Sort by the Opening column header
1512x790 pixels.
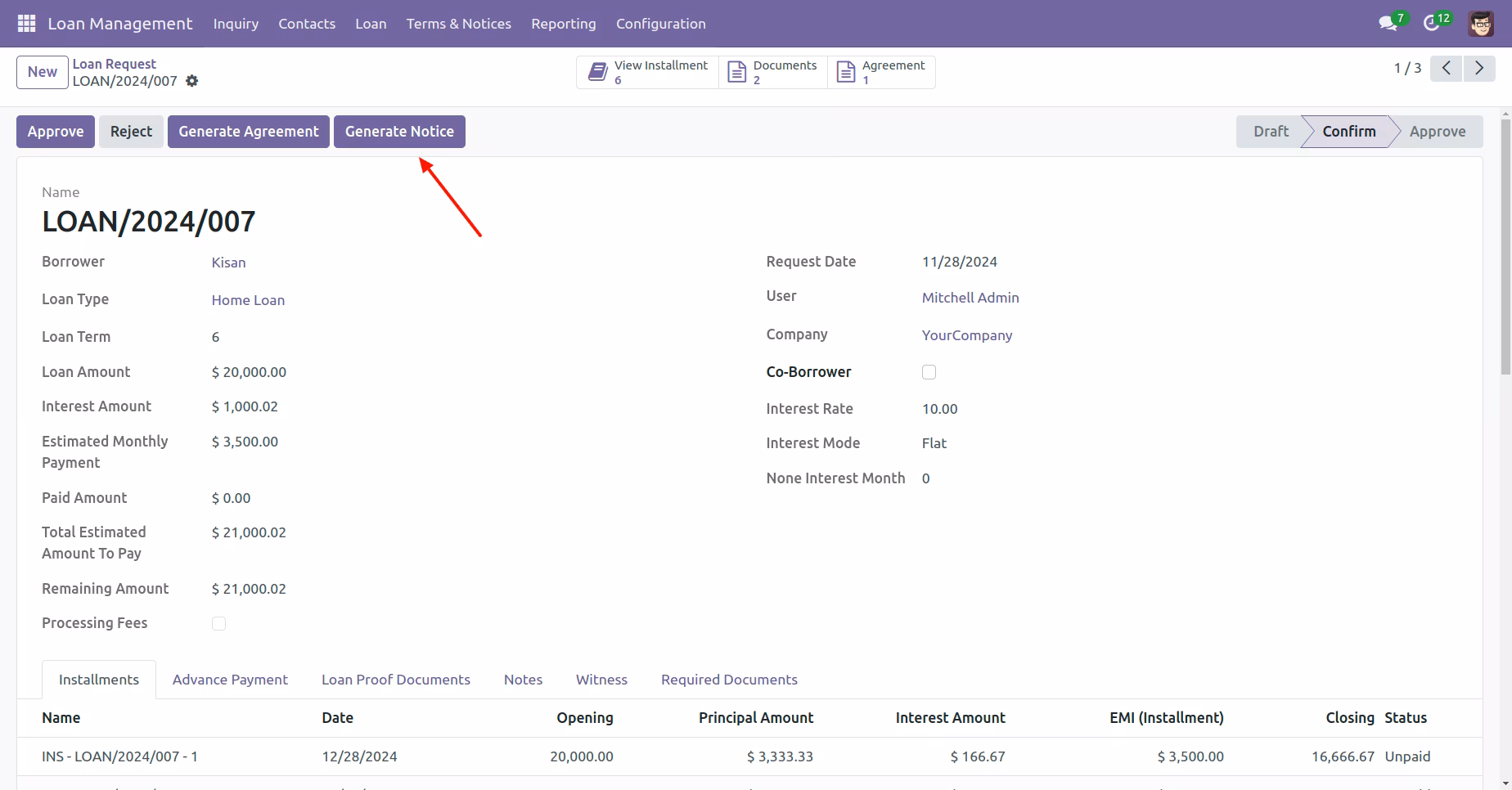tap(585, 718)
